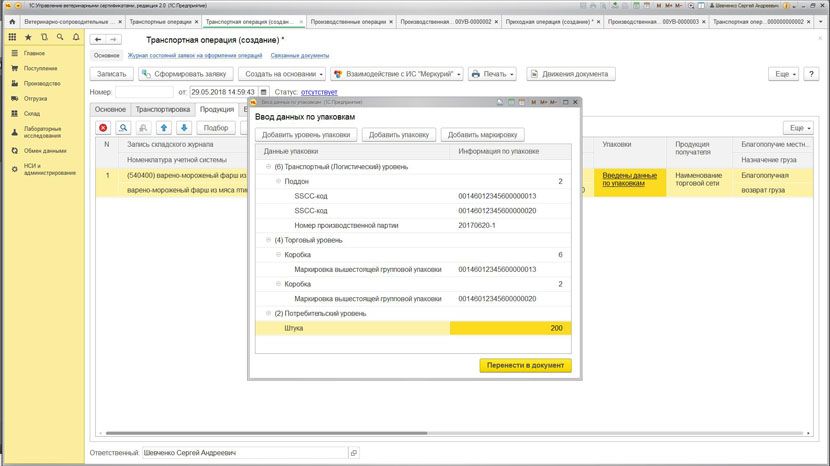
Task: Click Добавить уровень упаковки button
Action: (306, 135)
